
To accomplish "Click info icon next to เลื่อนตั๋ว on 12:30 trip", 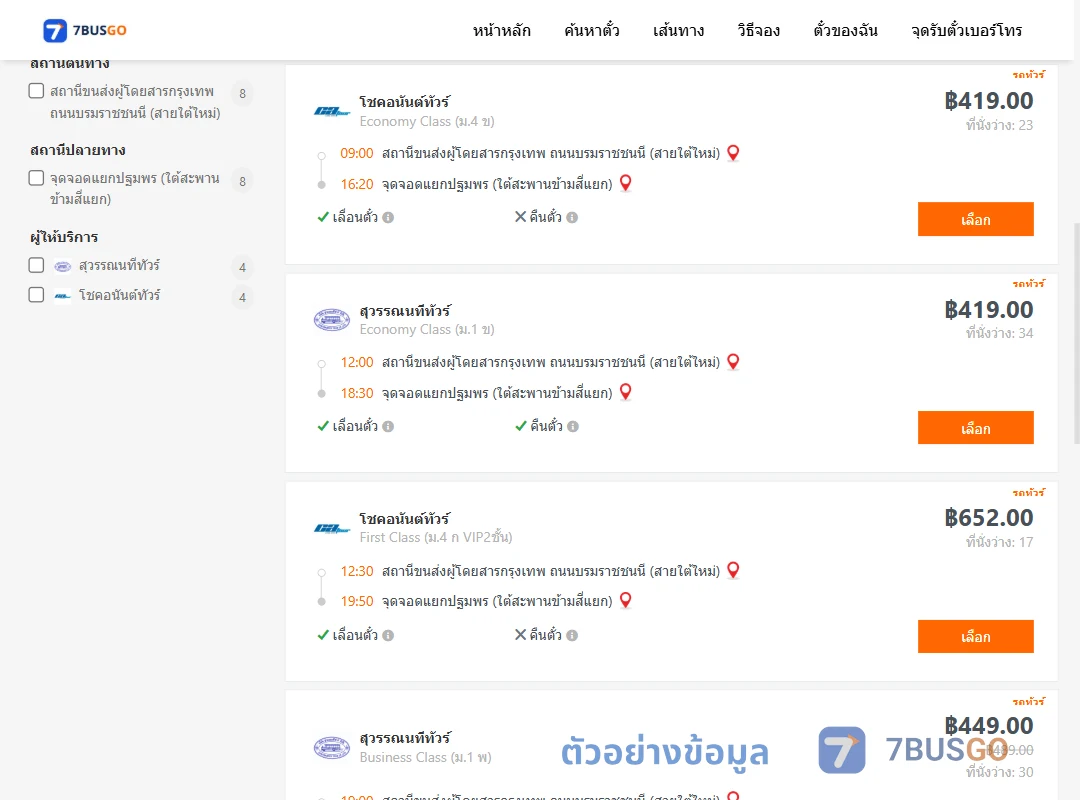I will coord(388,635).
